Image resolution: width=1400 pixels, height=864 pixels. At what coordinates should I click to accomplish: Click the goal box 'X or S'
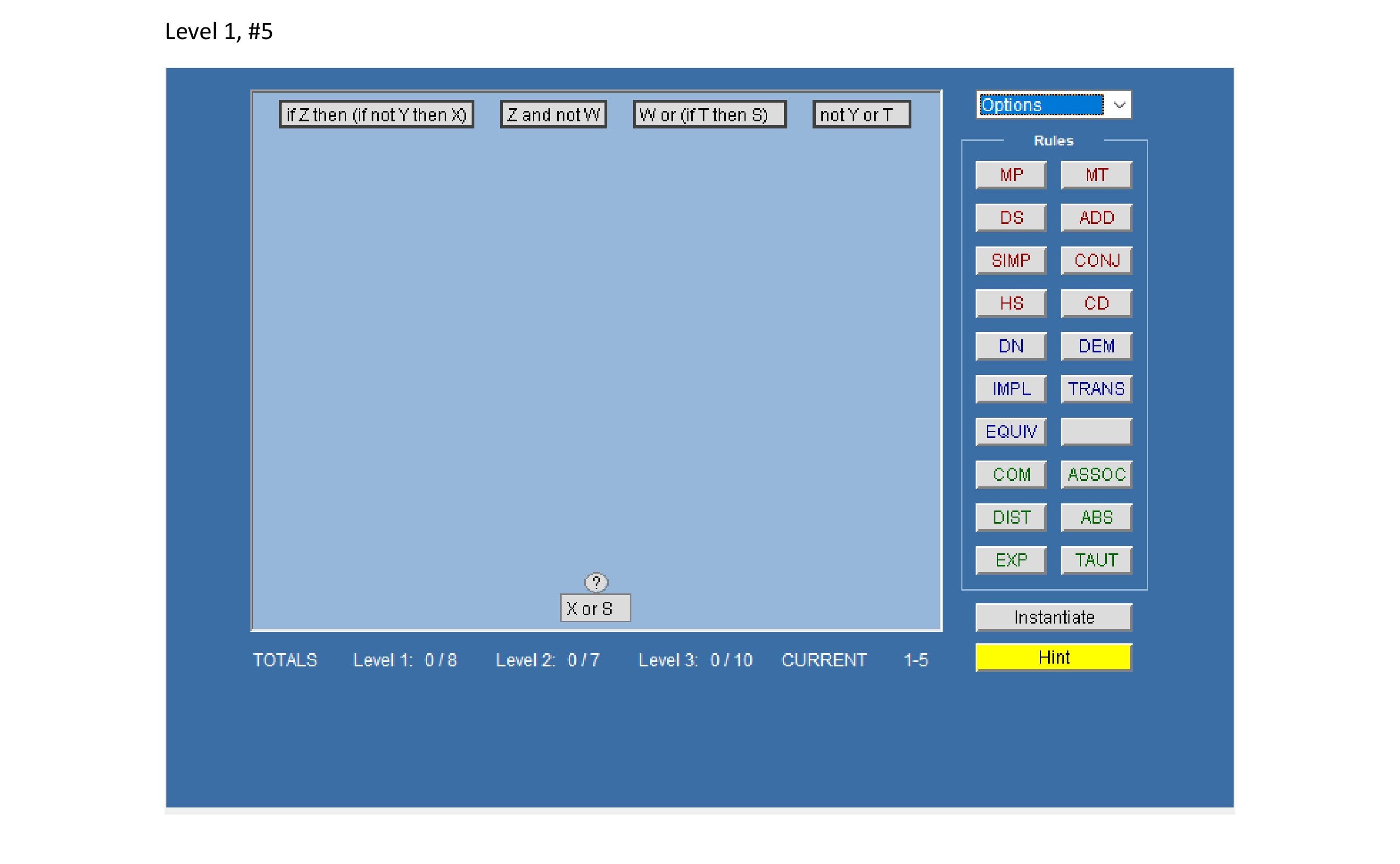[x=595, y=608]
